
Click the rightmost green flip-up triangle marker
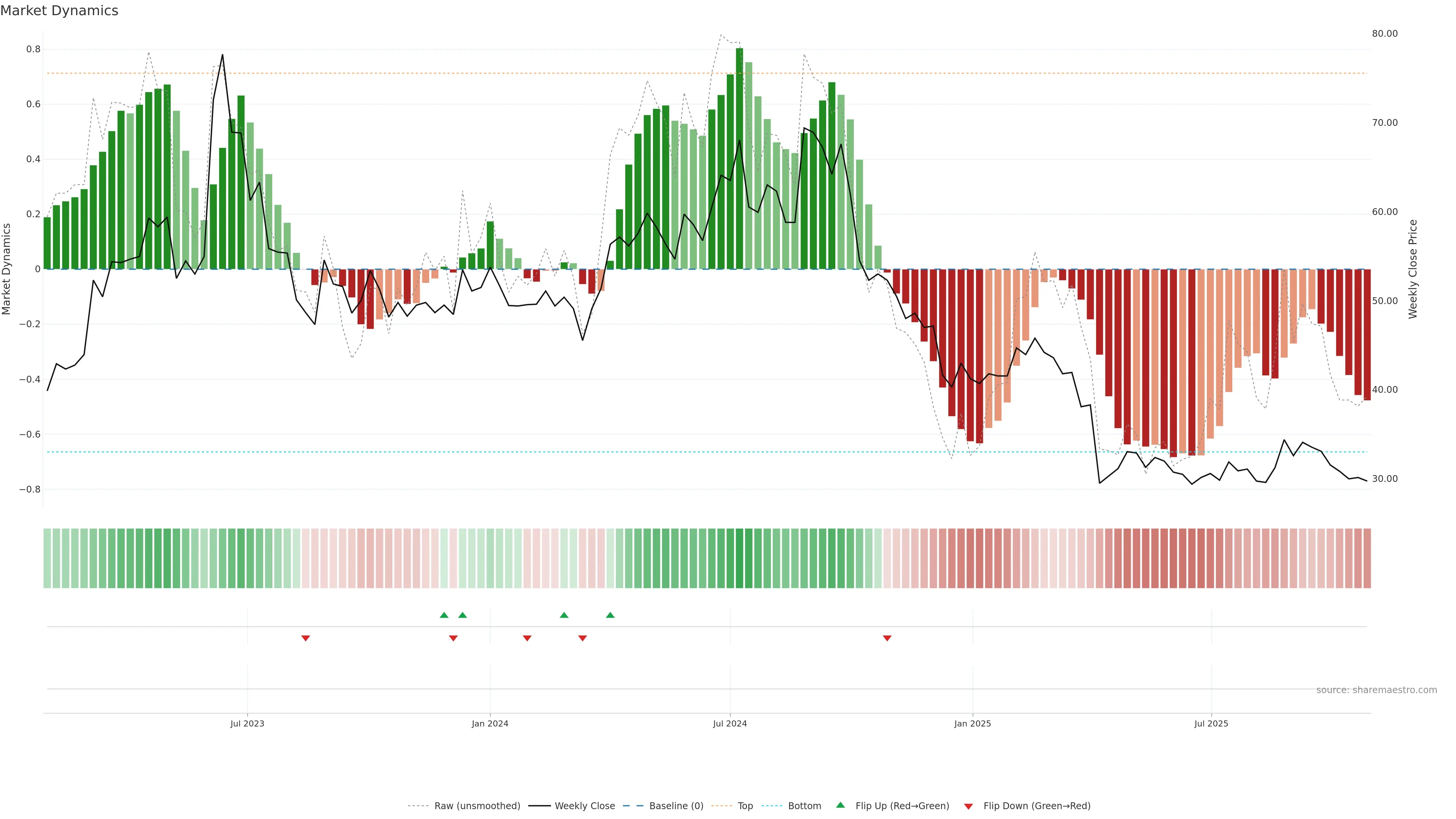point(610,615)
